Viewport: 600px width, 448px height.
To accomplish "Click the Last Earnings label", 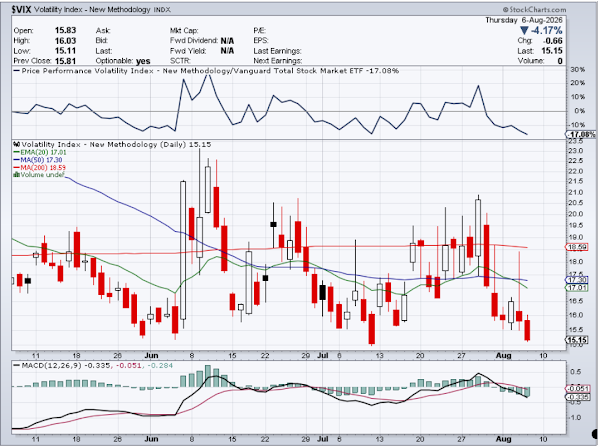I will point(277,51).
